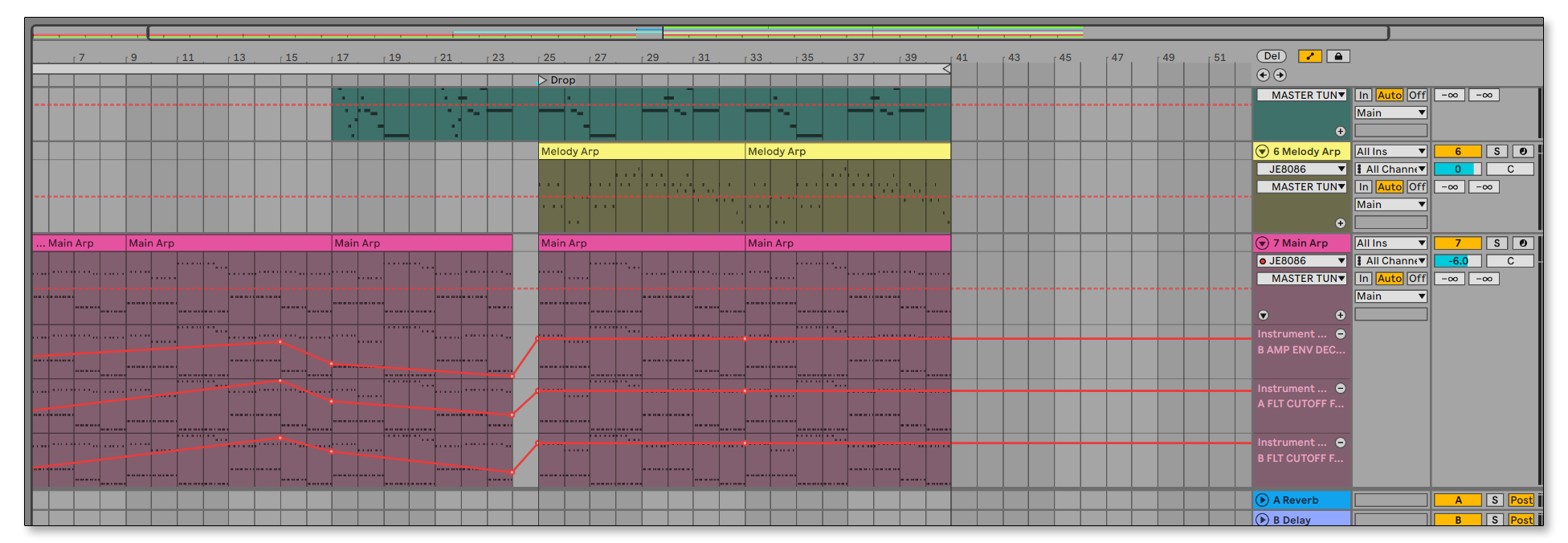Screen dimensions: 1568x543
Task: Open All Ins dropdown for 6 Melody Arp
Action: pyautogui.click(x=1390, y=152)
